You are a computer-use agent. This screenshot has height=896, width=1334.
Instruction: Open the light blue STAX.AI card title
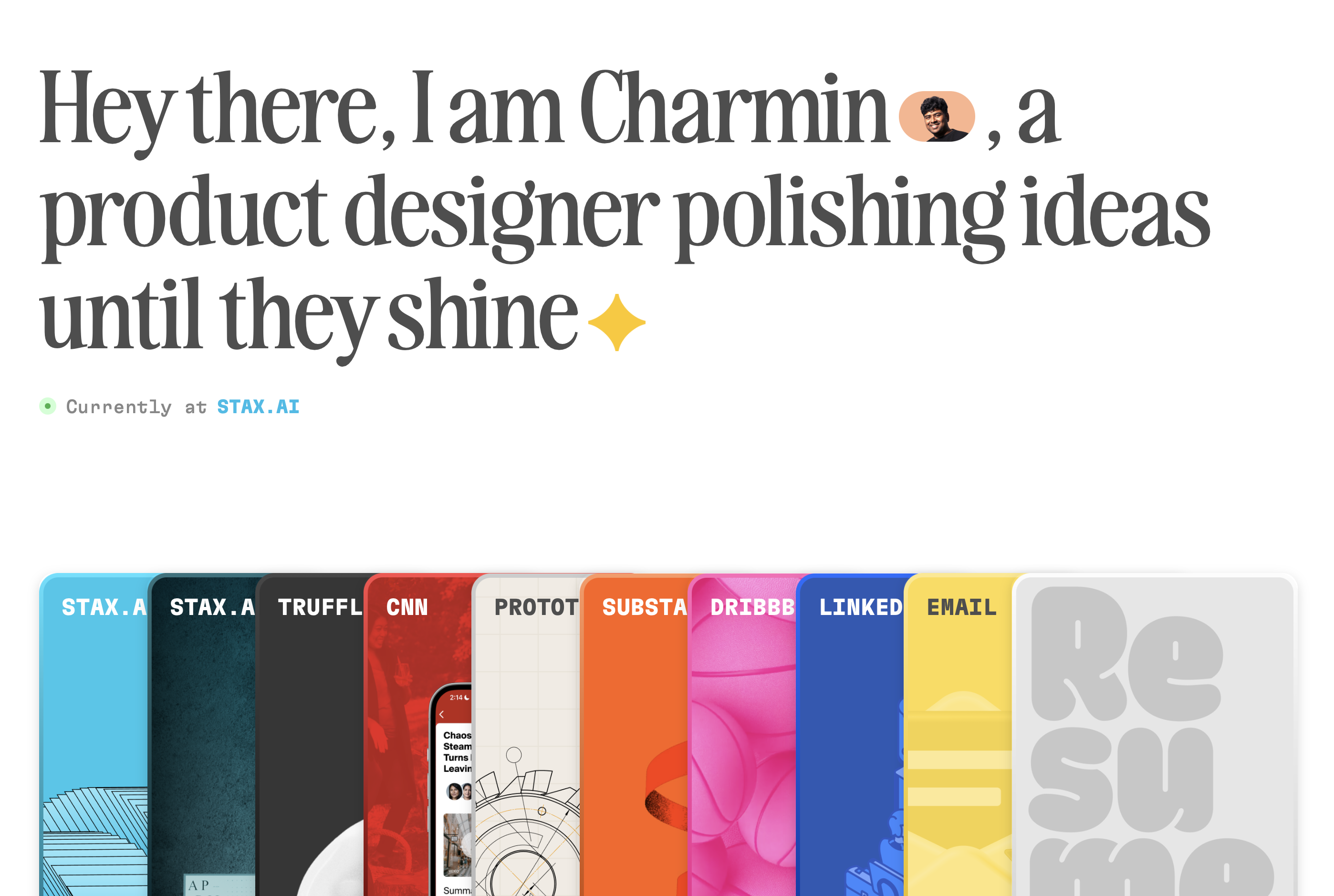pos(104,607)
